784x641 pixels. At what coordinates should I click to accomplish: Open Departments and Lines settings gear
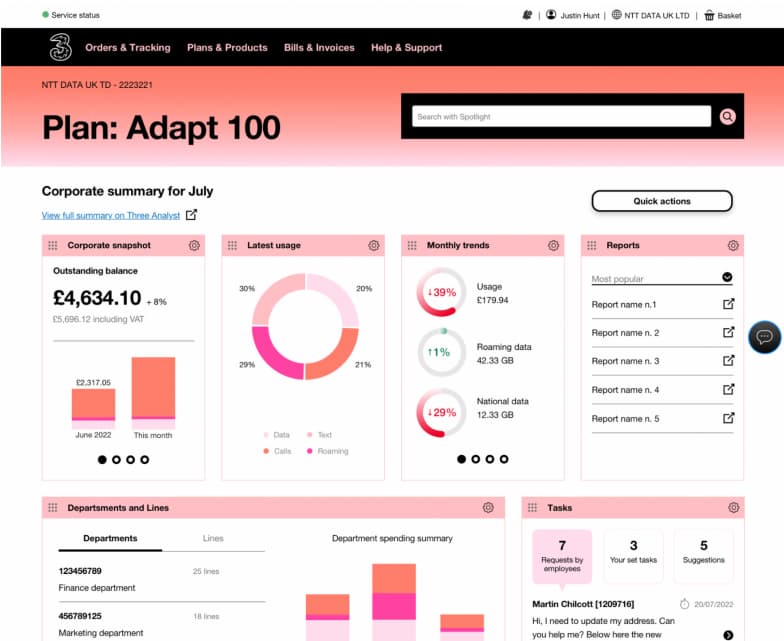488,508
